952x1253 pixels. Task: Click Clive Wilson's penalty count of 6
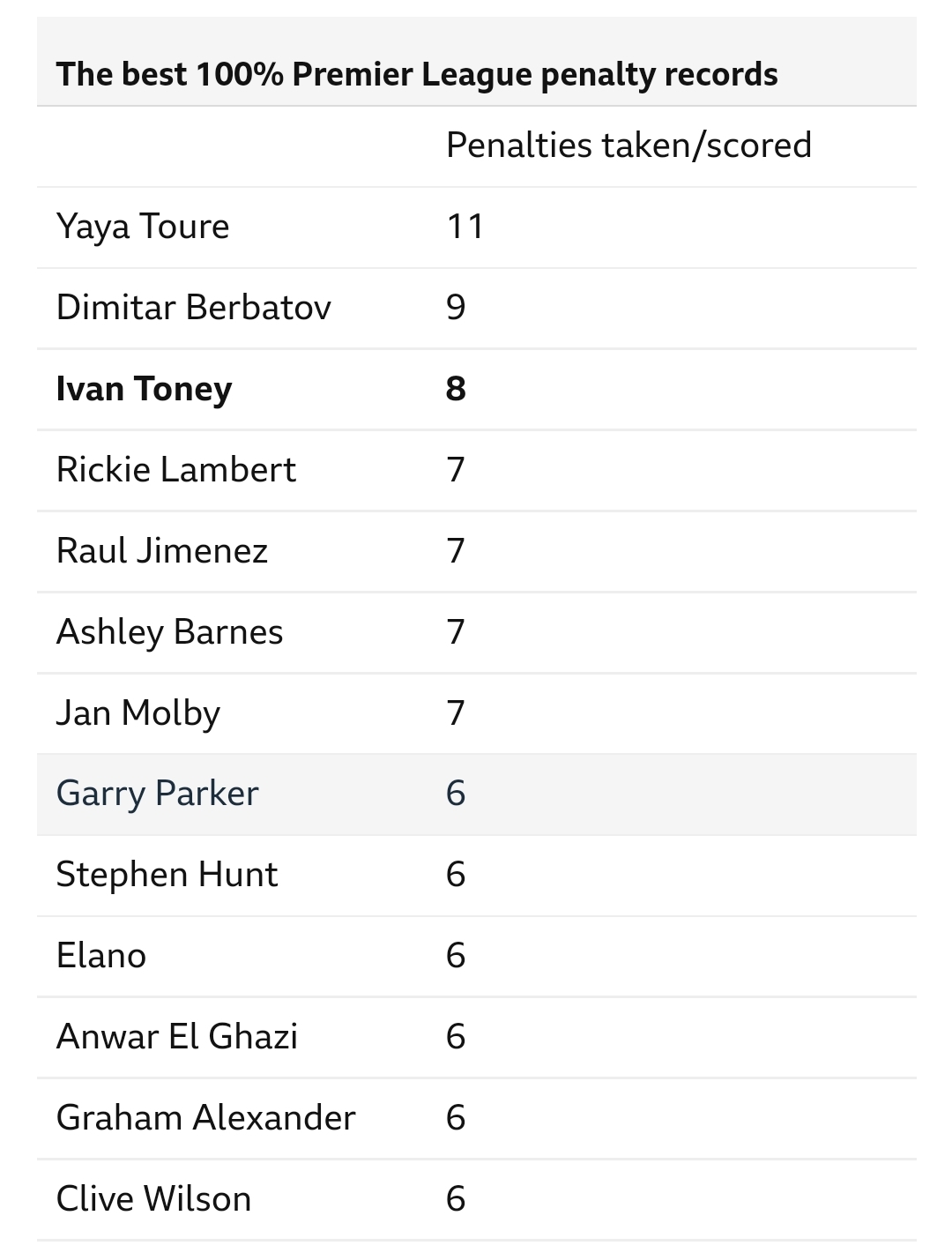[456, 1199]
